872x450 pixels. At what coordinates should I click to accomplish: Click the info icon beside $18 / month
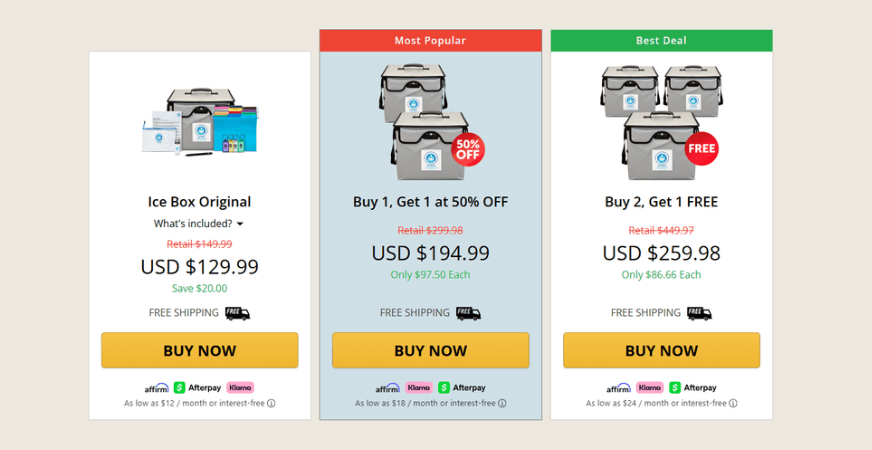coord(502,404)
